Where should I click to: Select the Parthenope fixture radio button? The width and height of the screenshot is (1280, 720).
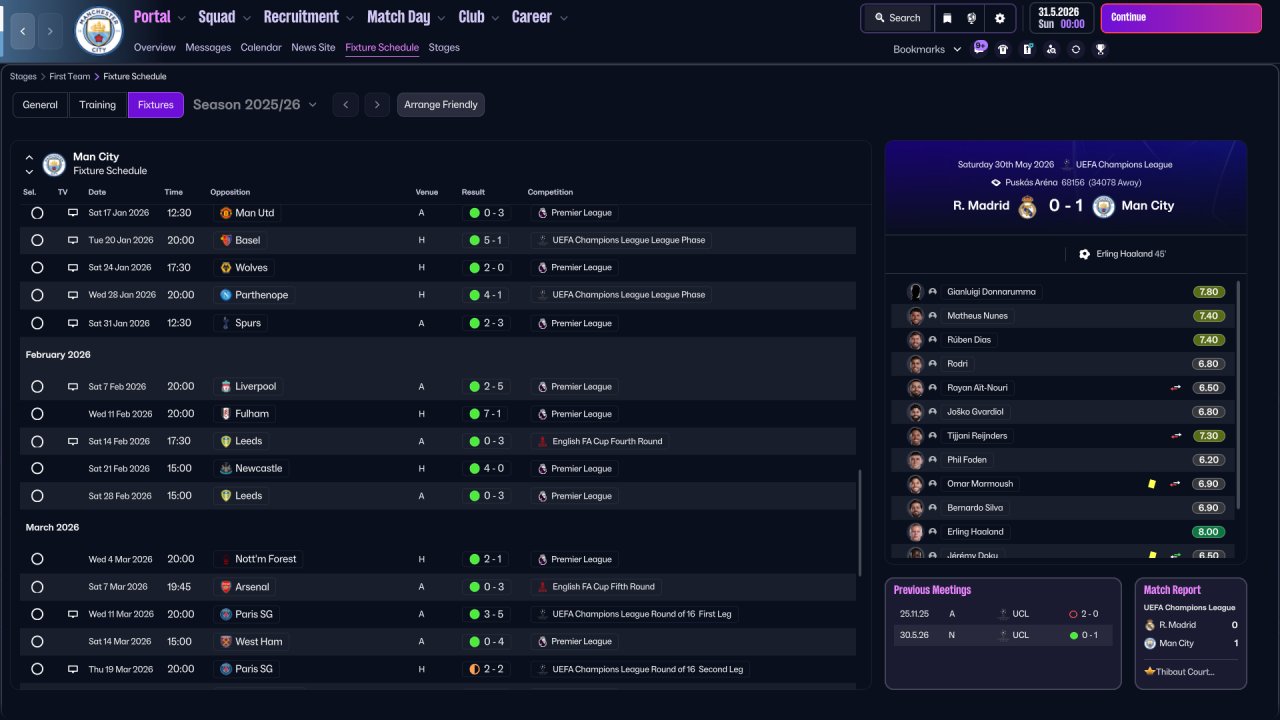37,295
